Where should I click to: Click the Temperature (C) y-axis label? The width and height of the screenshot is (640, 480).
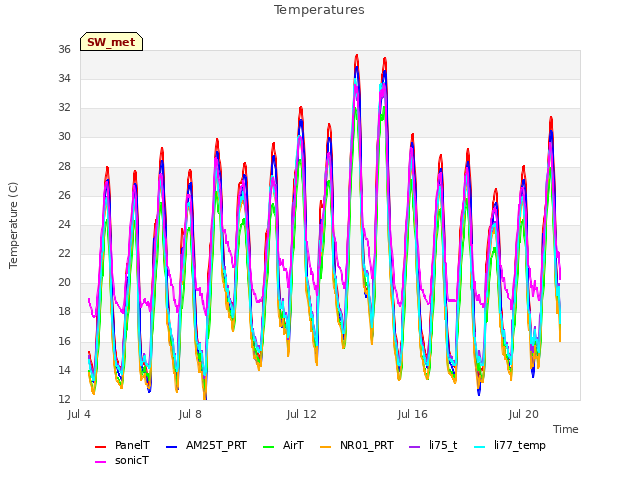coord(13,225)
